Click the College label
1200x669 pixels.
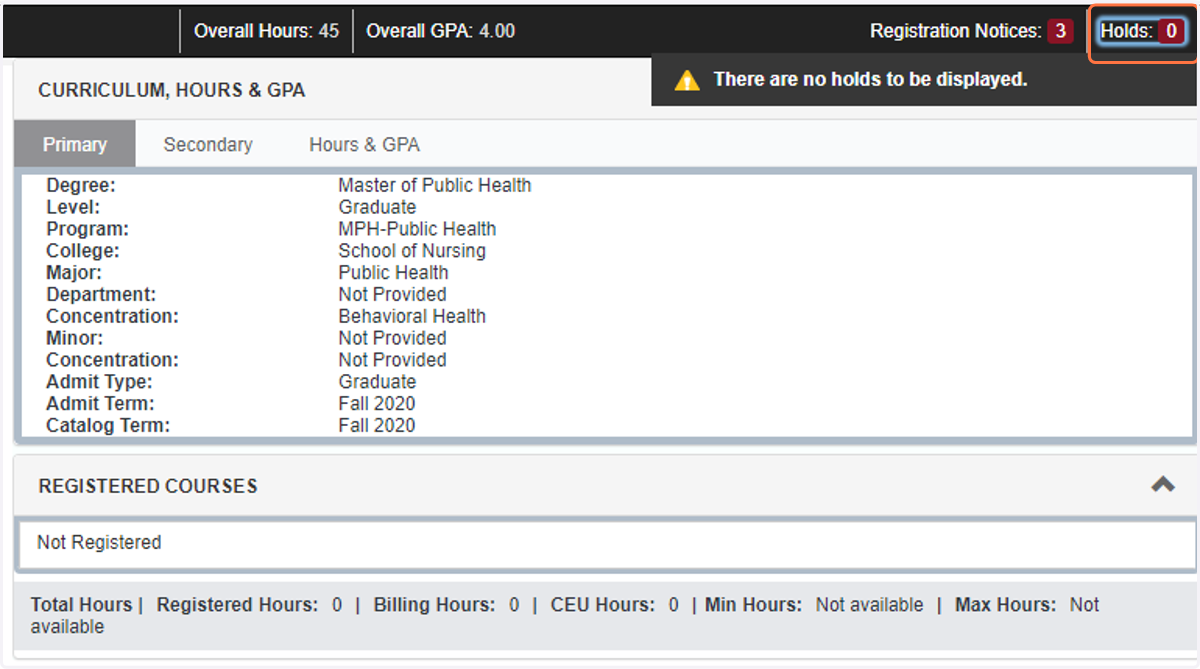pyautogui.click(x=82, y=251)
